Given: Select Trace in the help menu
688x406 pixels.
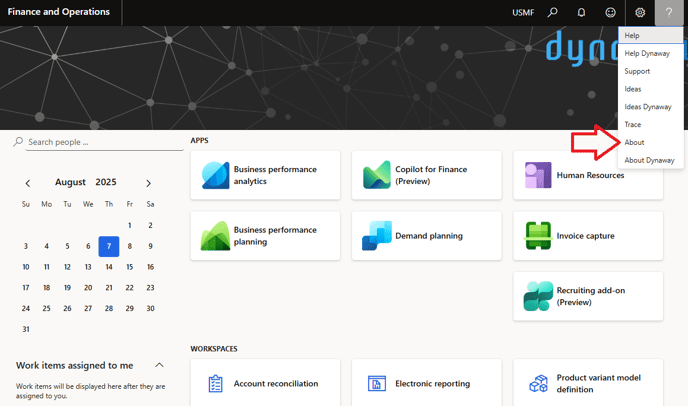Looking at the screenshot, I should pyautogui.click(x=651, y=125).
